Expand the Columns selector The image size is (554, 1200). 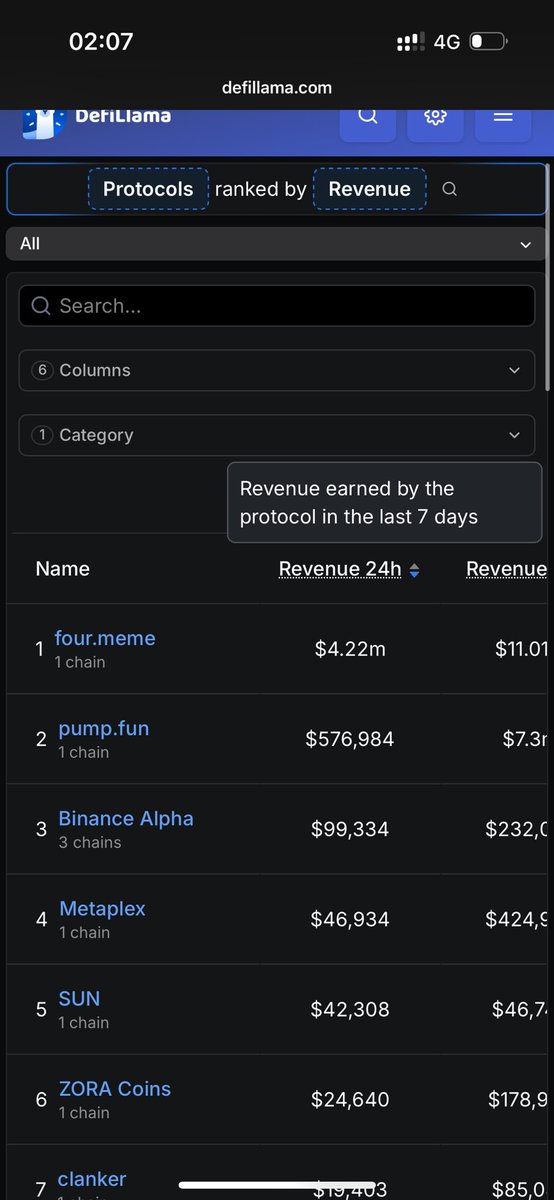tap(277, 370)
